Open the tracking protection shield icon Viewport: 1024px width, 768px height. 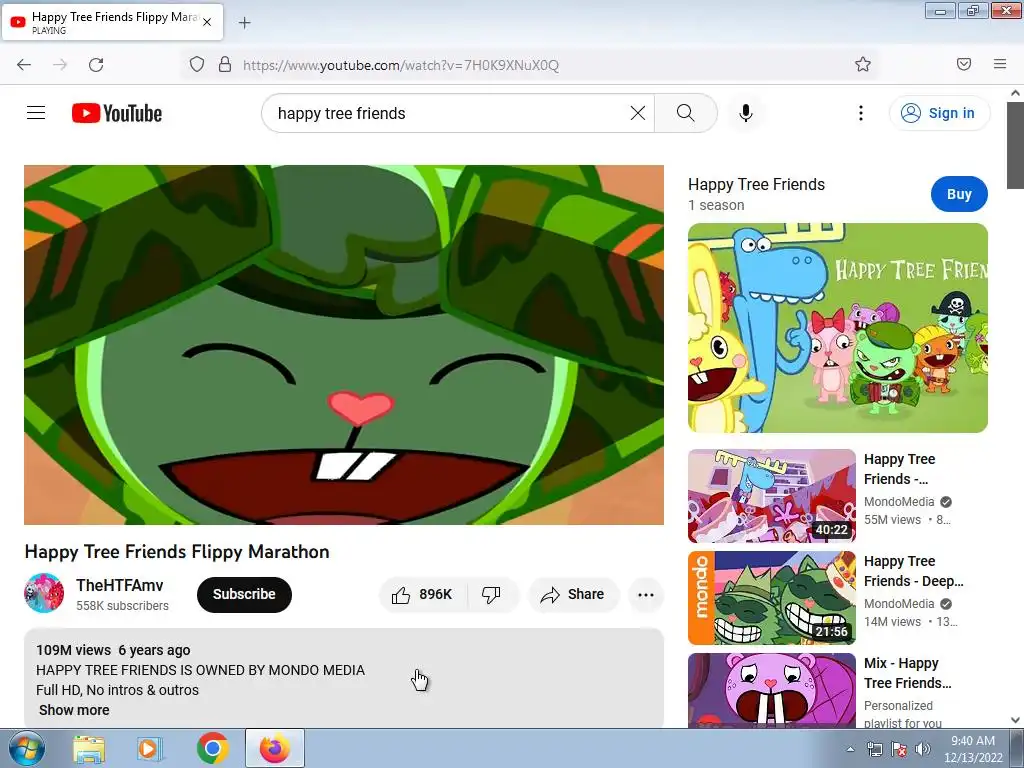197,64
